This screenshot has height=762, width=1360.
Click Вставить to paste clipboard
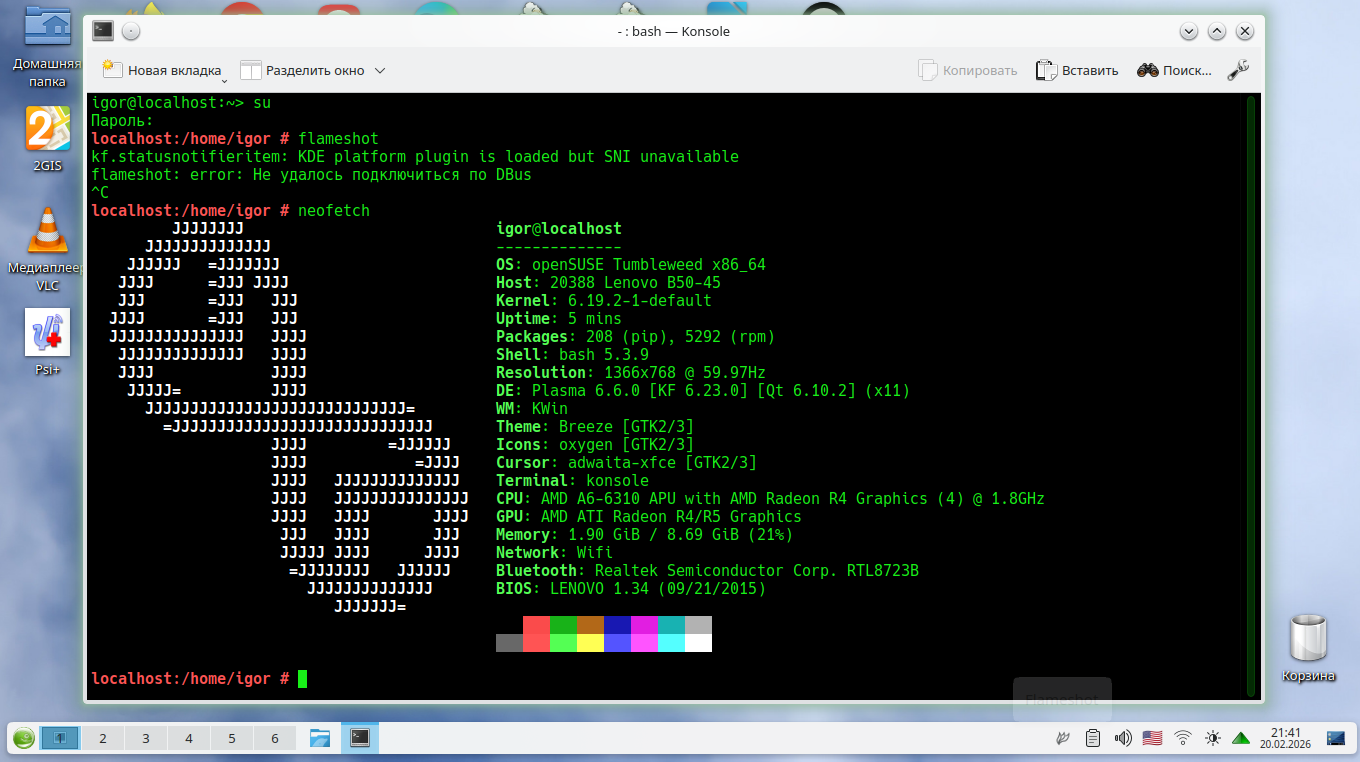click(x=1077, y=70)
